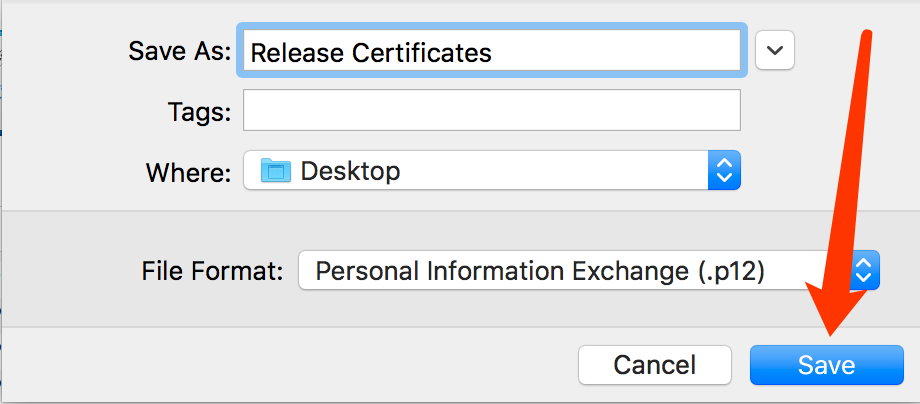This screenshot has height=404, width=920.
Task: Expand the dialog using the chevron button
Action: (x=775, y=50)
